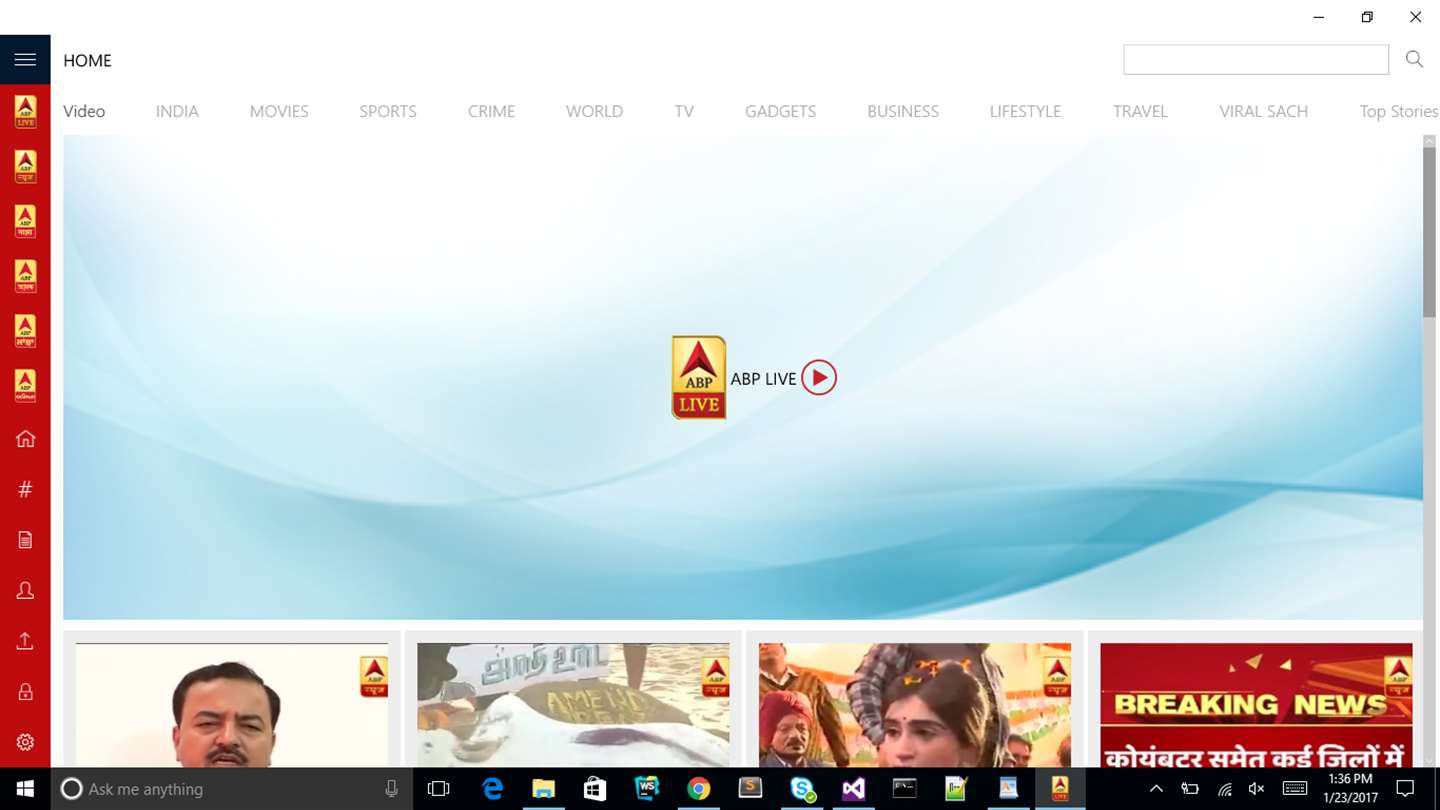
Task: Click the Cortana microphone icon
Action: [391, 789]
